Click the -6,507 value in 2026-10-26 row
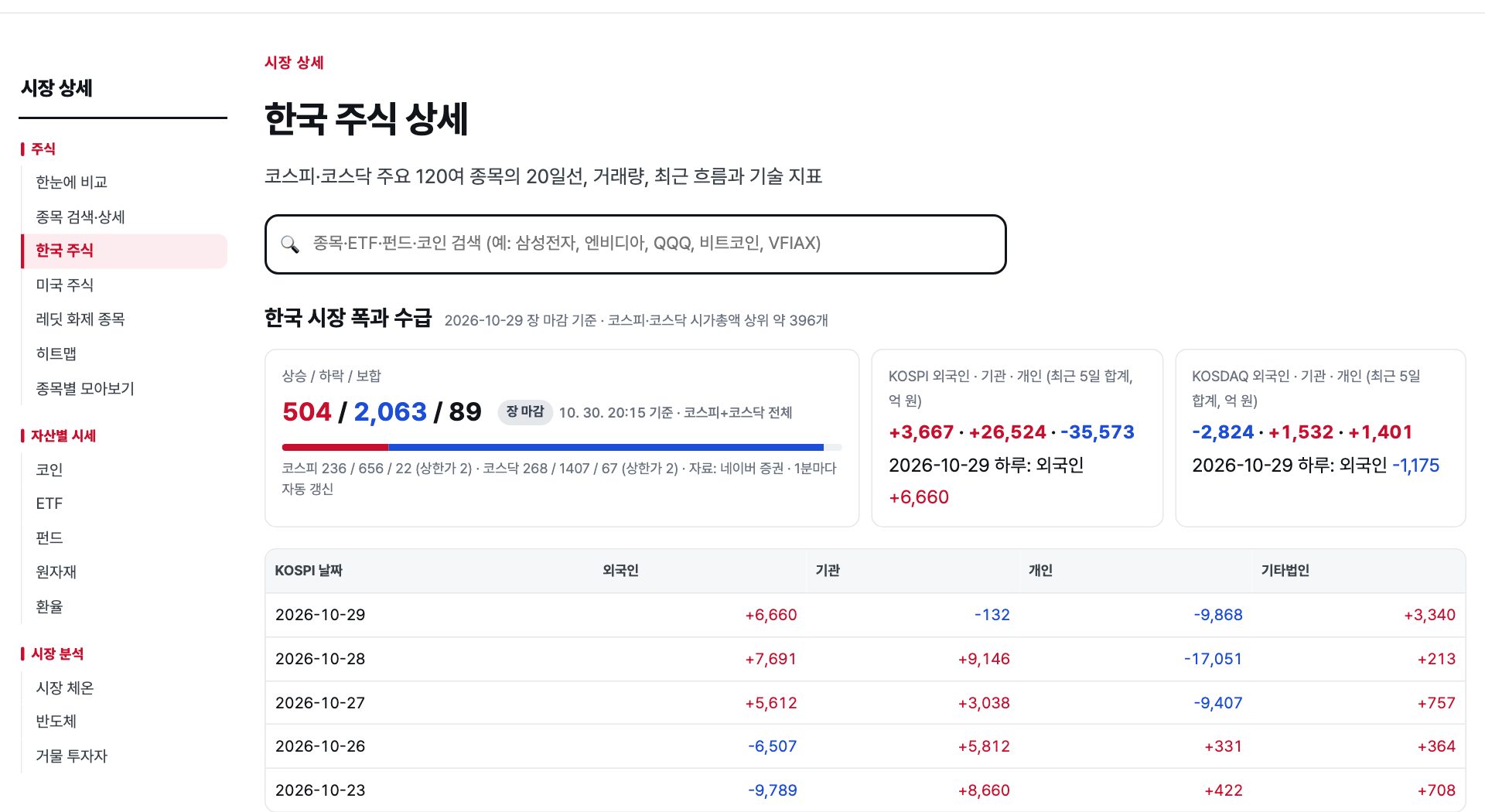The image size is (1485, 812). point(772,746)
